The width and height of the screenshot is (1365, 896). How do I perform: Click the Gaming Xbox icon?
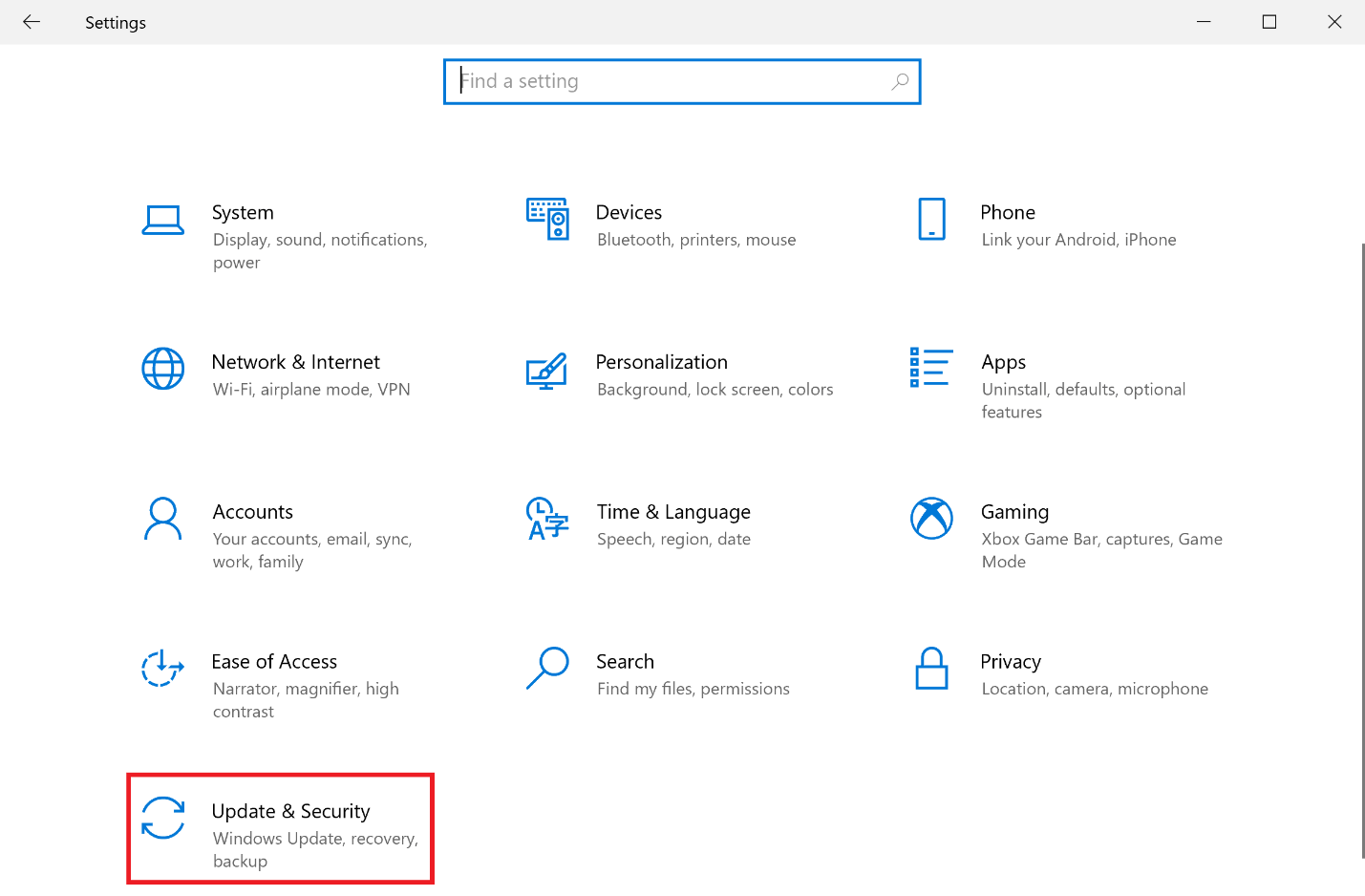point(931,519)
